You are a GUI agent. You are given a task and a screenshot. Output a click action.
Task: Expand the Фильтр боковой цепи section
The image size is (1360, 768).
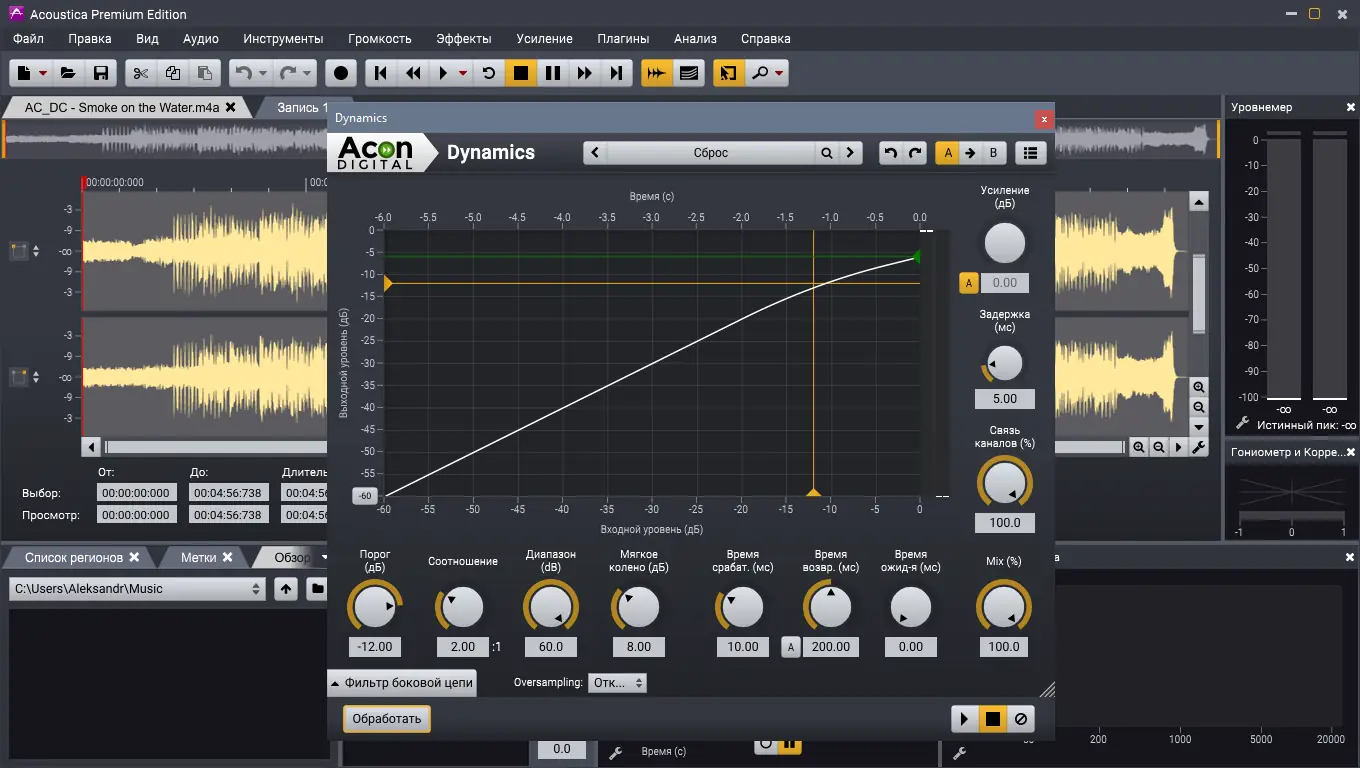pyautogui.click(x=400, y=682)
